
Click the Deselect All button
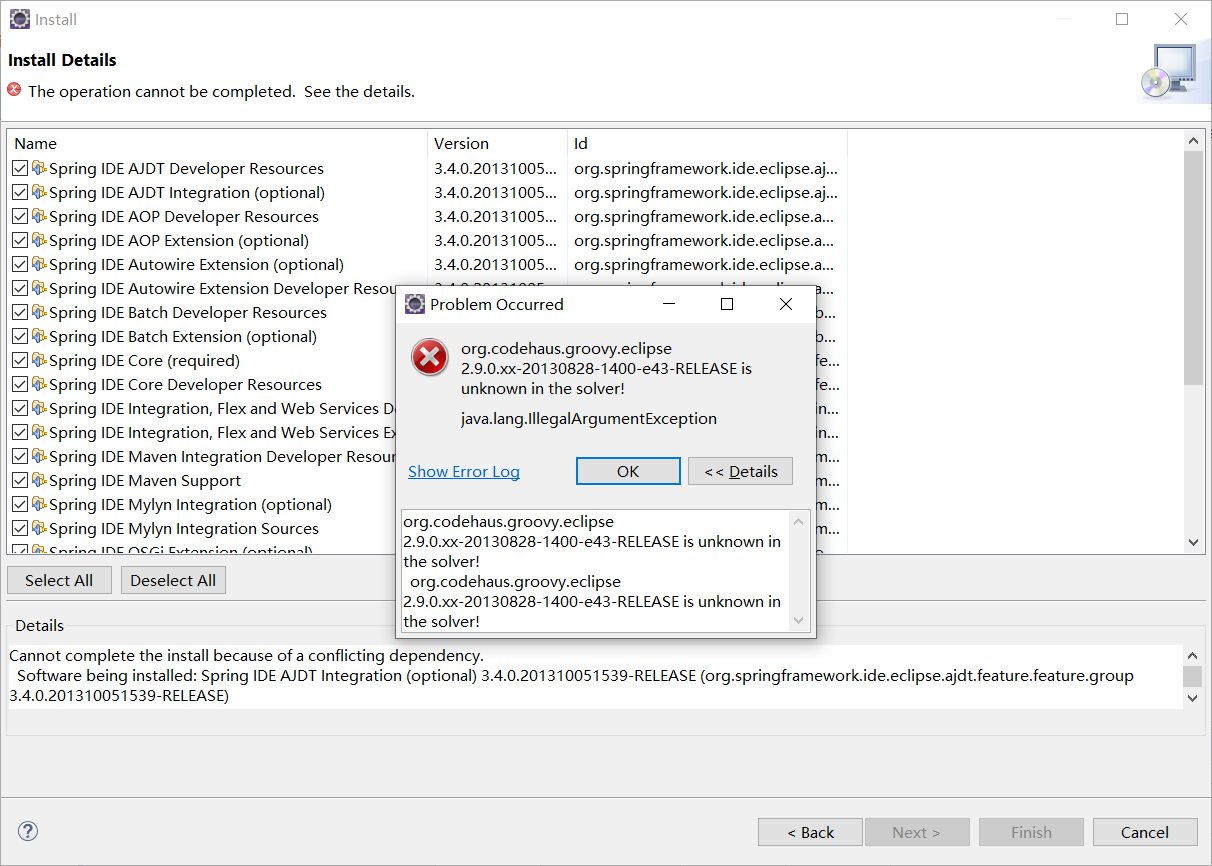173,579
